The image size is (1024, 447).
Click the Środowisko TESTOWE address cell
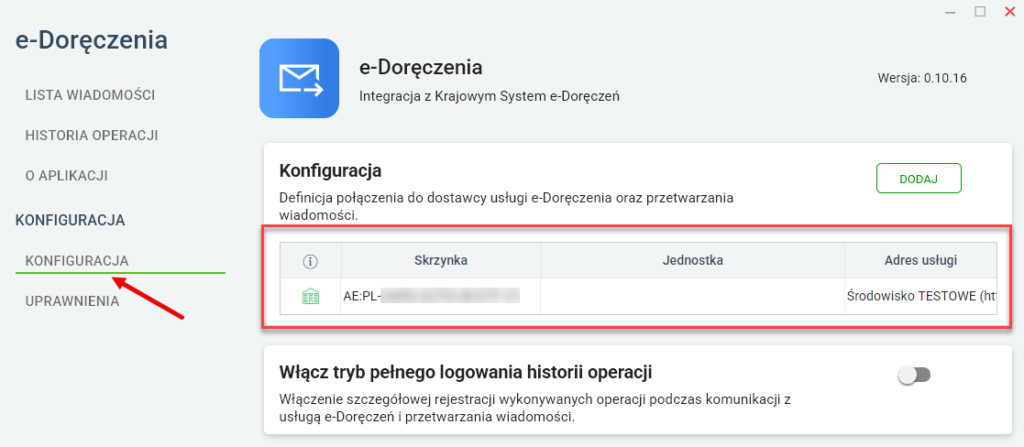[x=921, y=296]
